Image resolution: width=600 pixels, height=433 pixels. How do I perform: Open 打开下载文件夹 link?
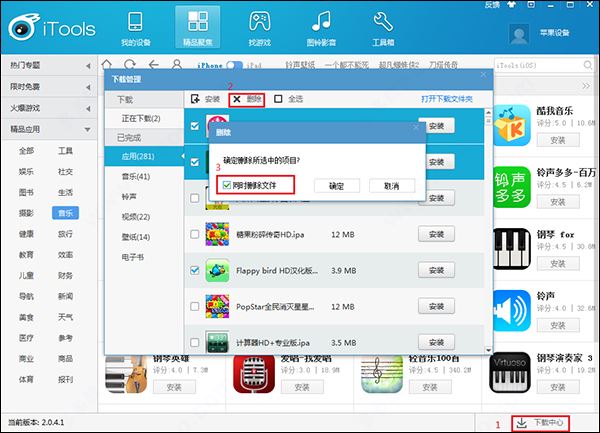[x=447, y=99]
